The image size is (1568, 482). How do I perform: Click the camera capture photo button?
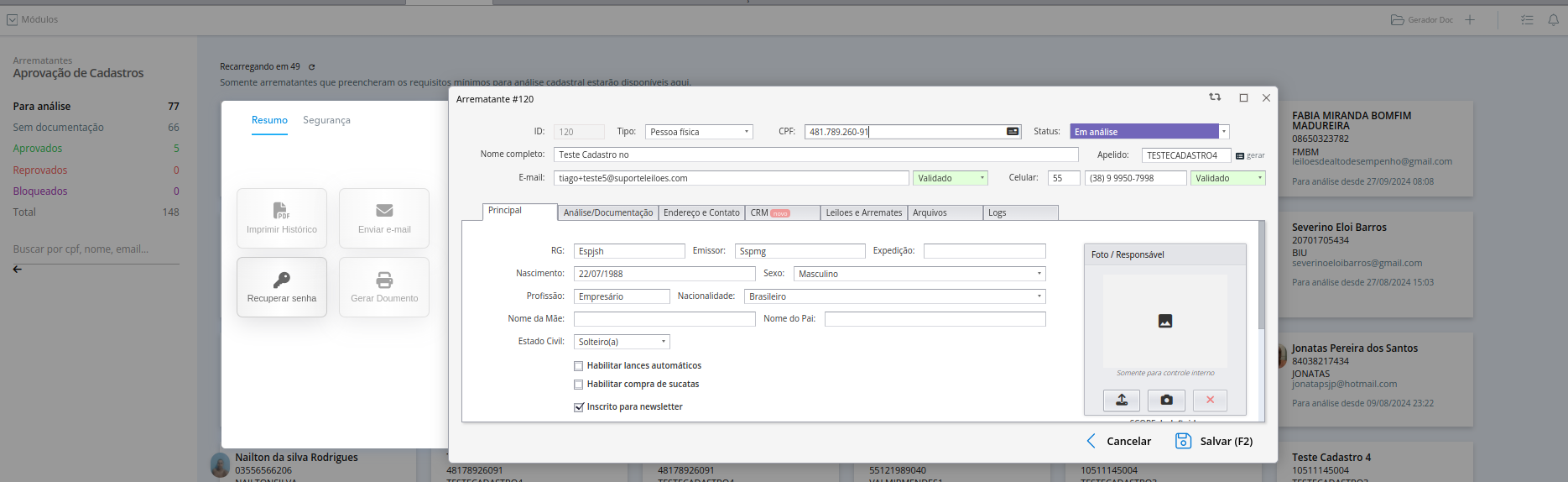(x=1166, y=401)
